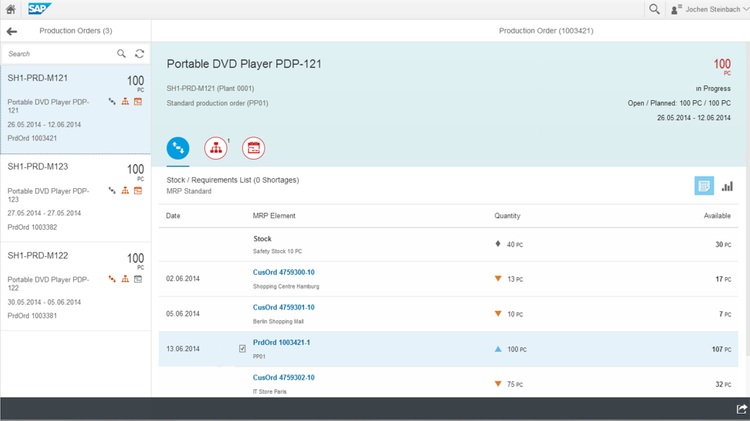This screenshot has width=750, height=421.
Task: Select order SH1-PRD-M122 in list
Action: [x=76, y=286]
